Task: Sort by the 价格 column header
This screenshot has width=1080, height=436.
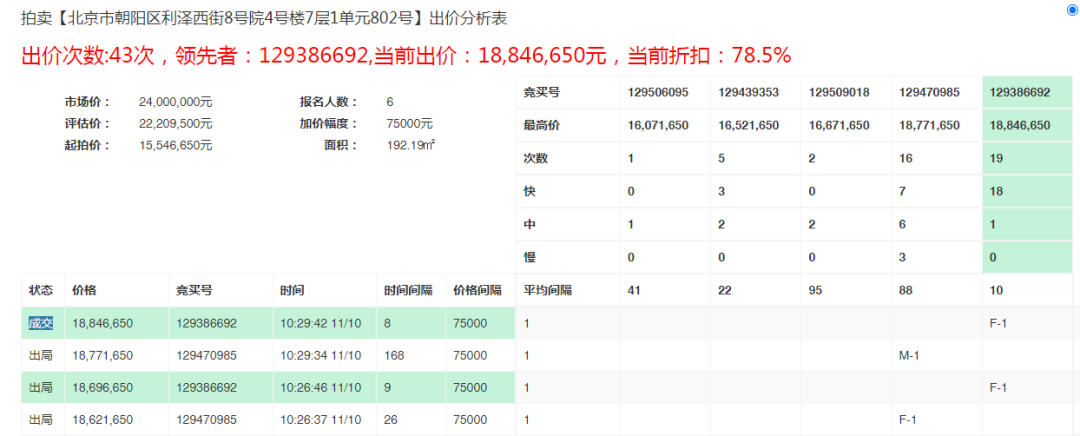Action: coord(84,290)
